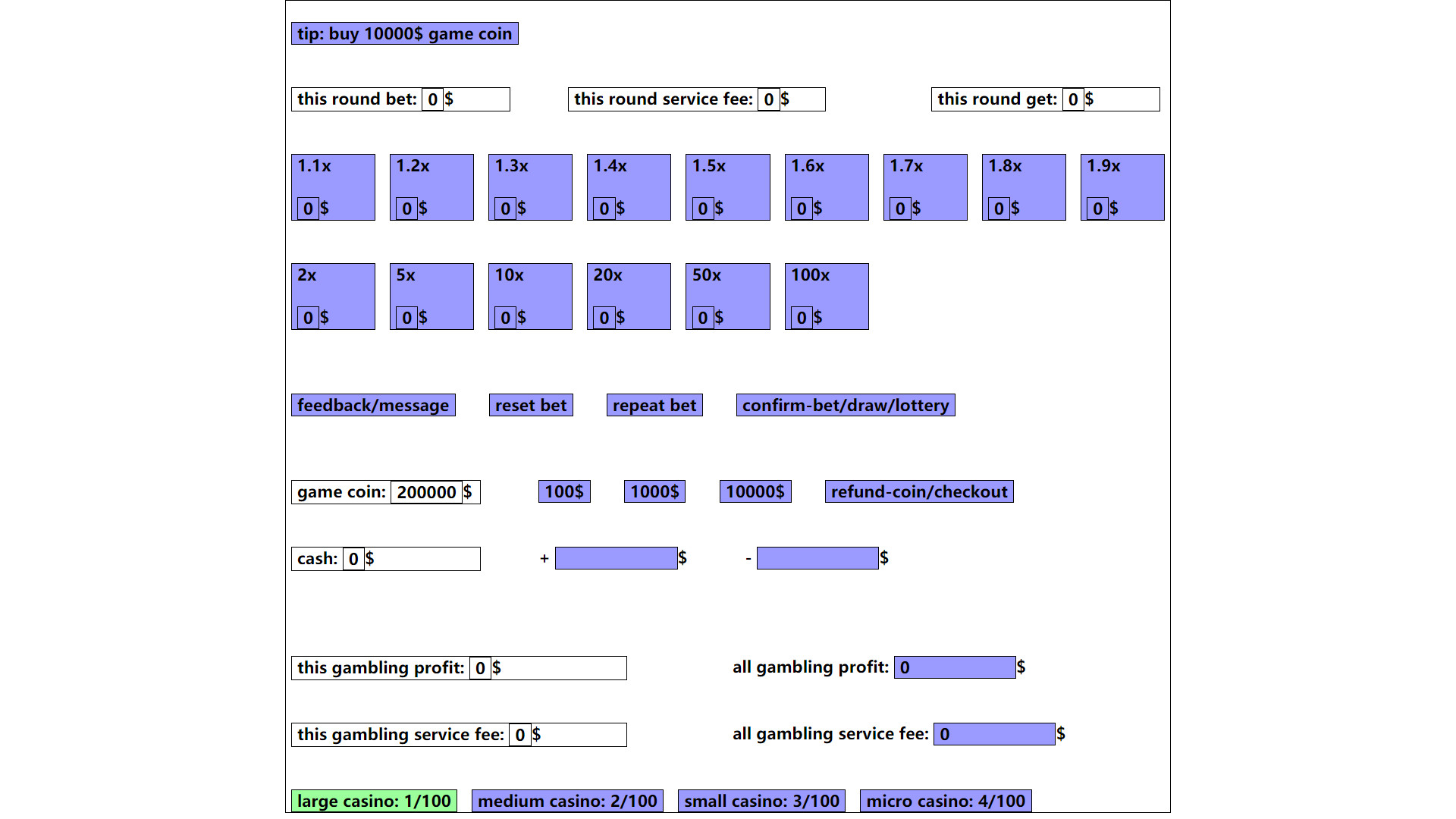Viewport: 1456px width, 819px height.
Task: Select the 1.9x multiplier bet option
Action: point(1121,187)
